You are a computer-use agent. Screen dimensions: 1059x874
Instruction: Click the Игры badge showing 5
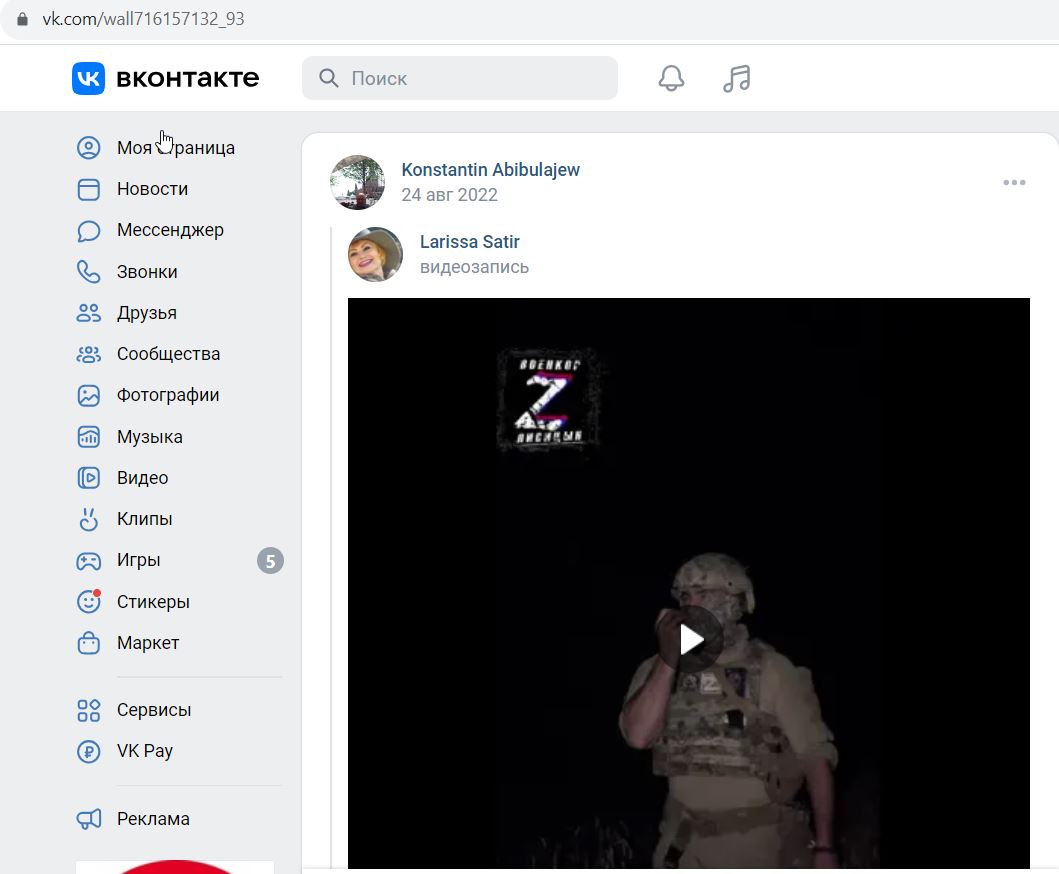tap(270, 561)
